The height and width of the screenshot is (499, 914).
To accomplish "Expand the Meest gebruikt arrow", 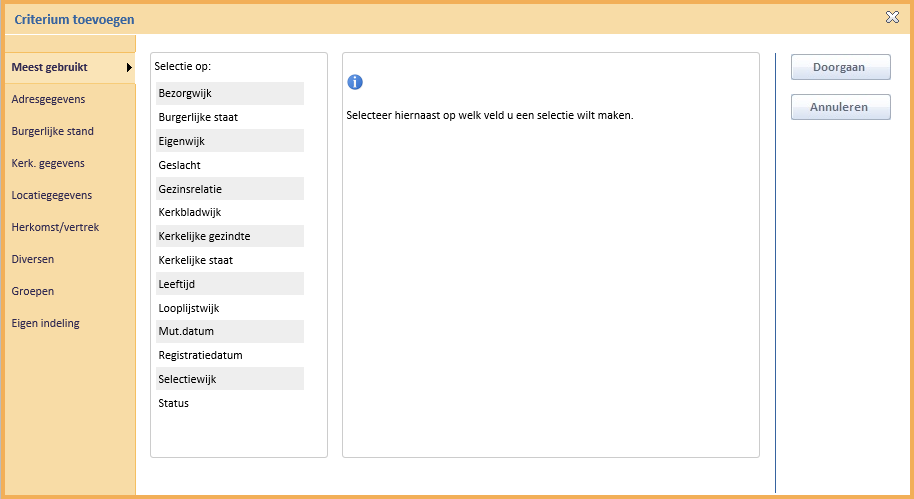I will [129, 68].
